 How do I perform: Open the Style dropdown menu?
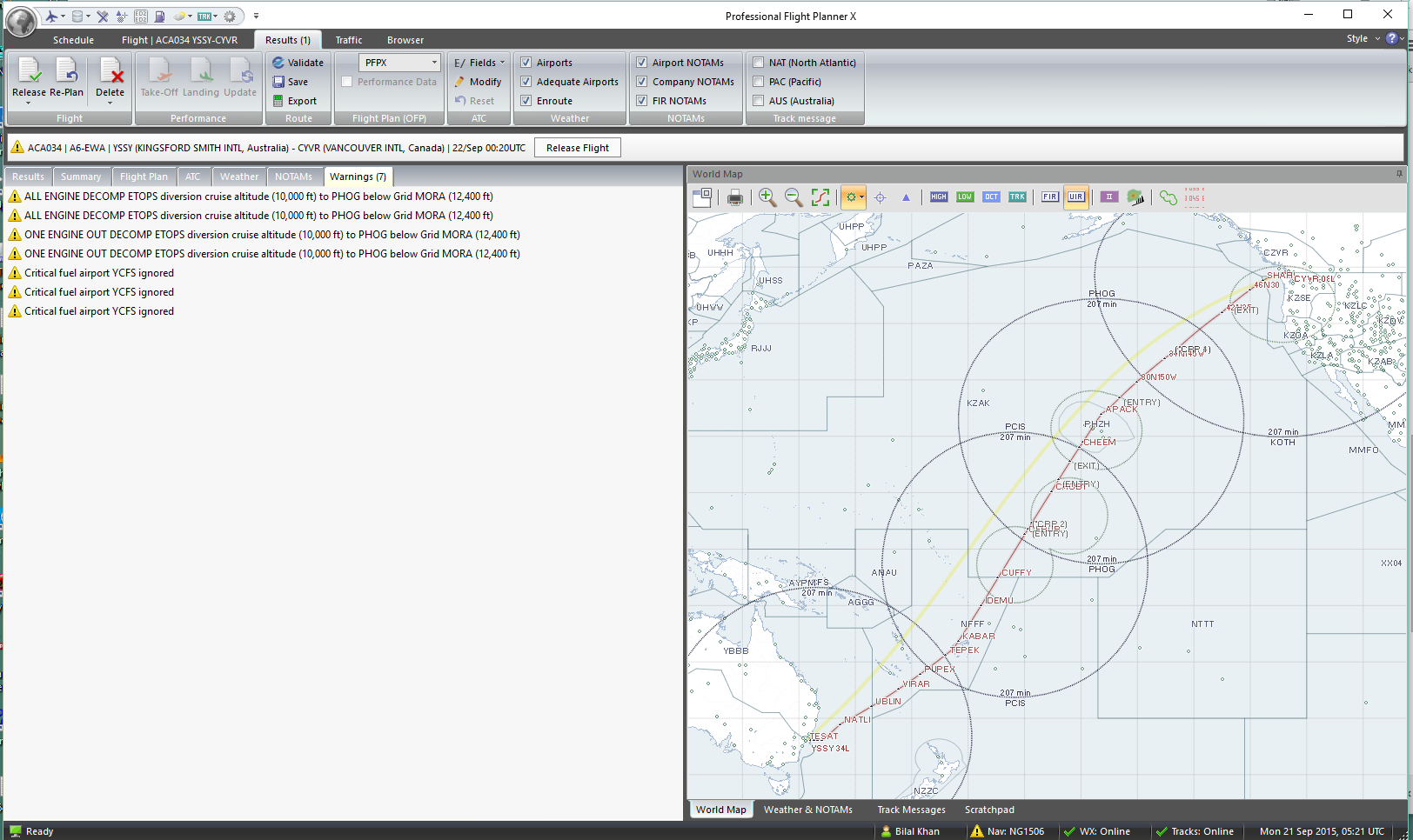[1363, 38]
